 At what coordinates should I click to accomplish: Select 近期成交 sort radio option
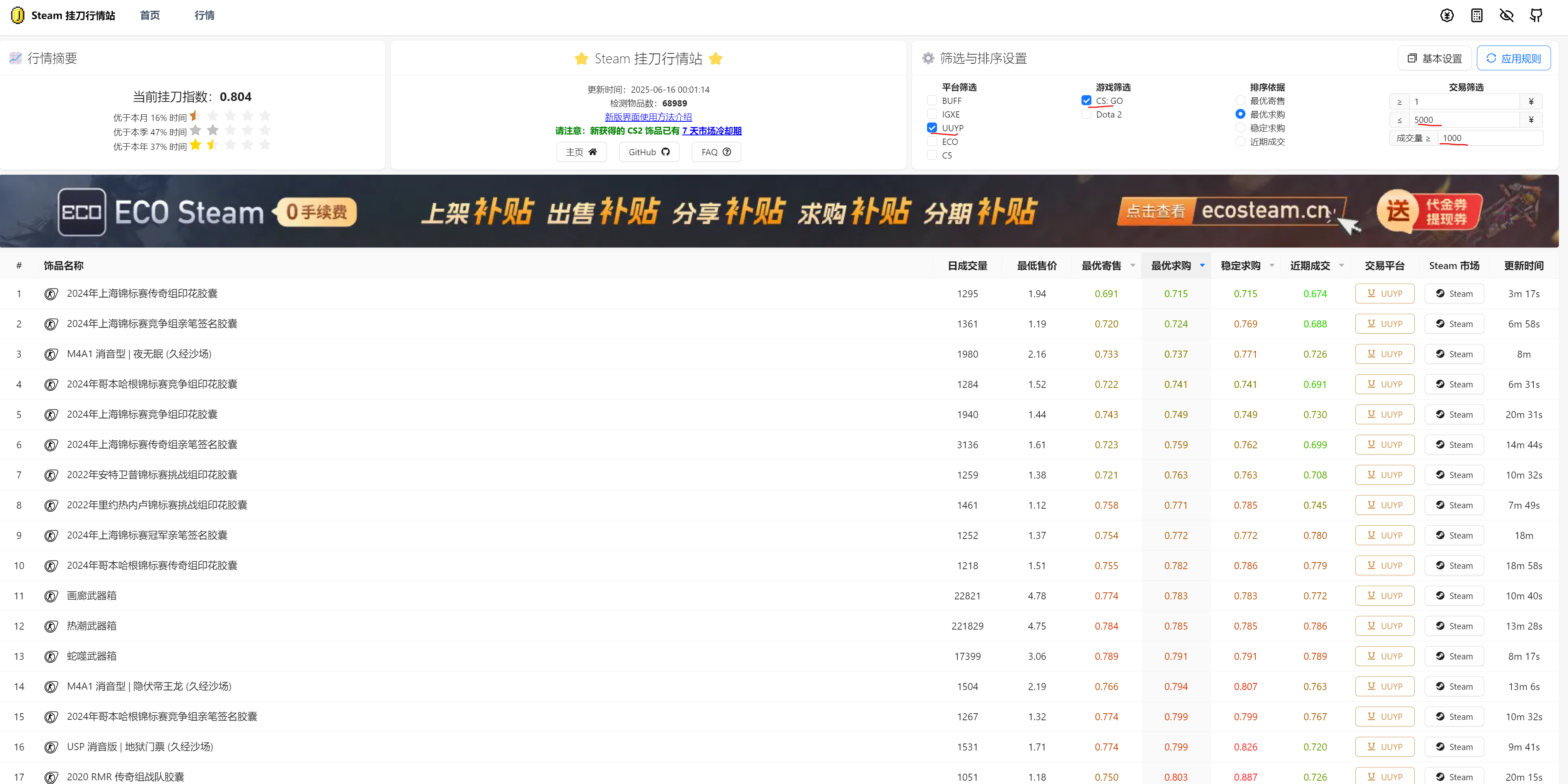[1240, 141]
